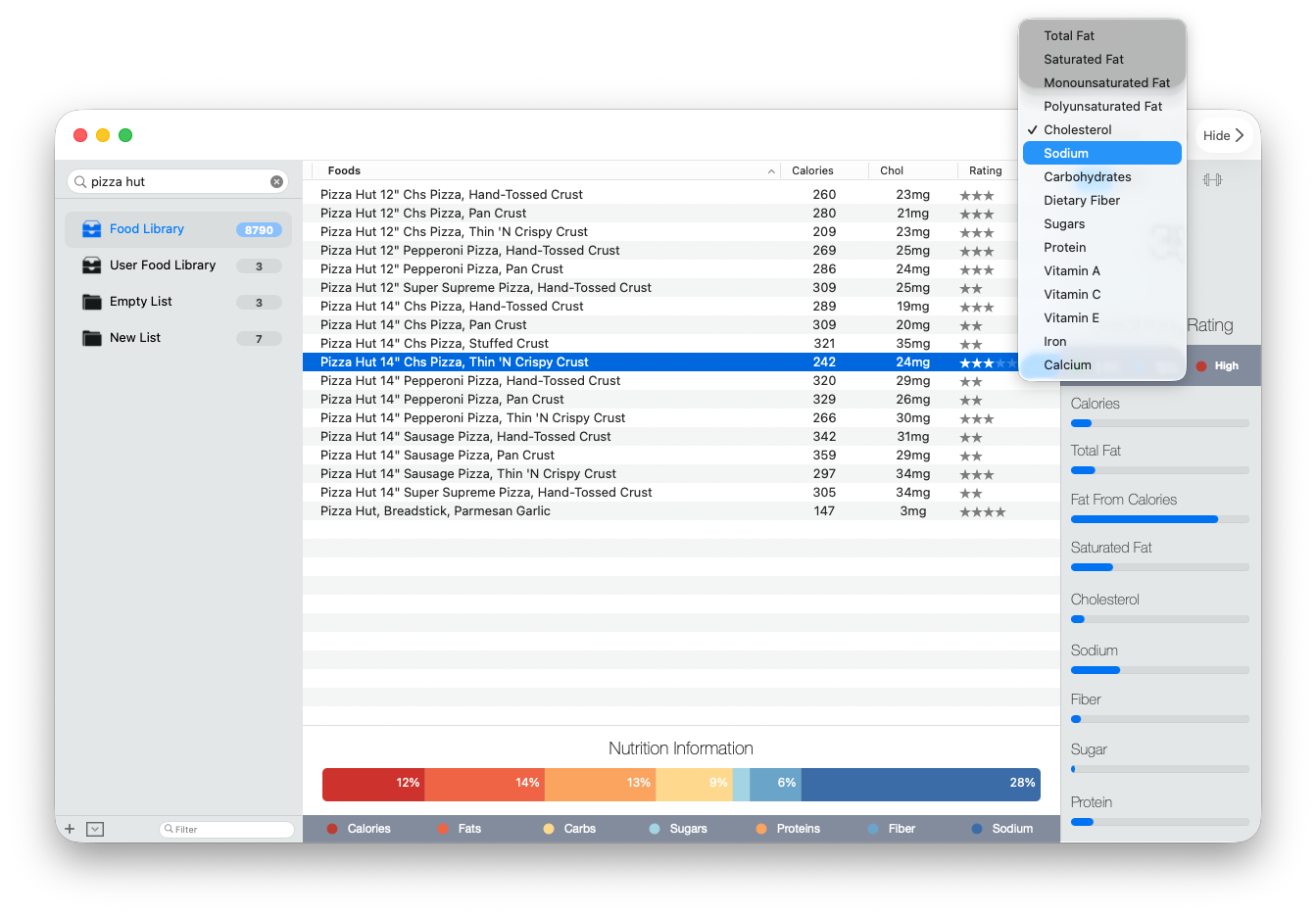Select Pizza Hut, Breadstick, Parmesan Garlic row

click(681, 511)
